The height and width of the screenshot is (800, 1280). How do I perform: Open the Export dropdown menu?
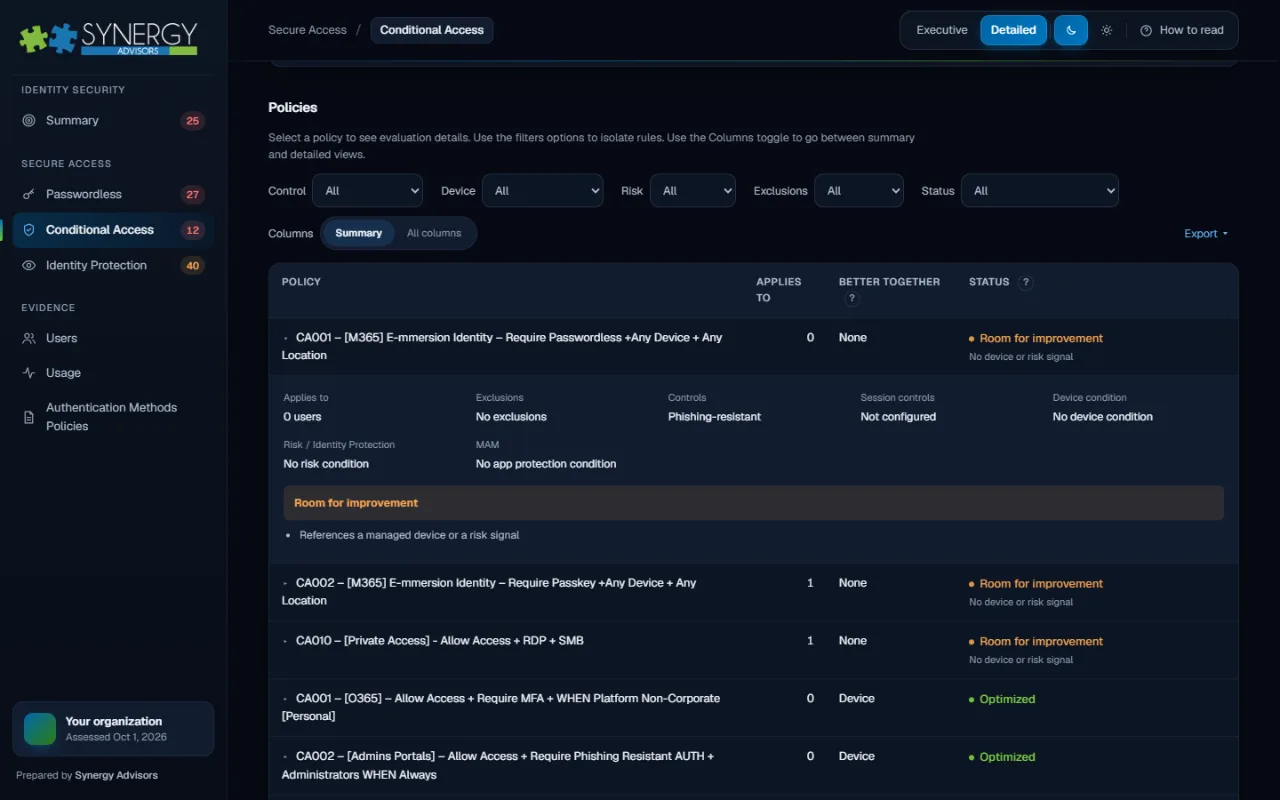pos(1206,234)
